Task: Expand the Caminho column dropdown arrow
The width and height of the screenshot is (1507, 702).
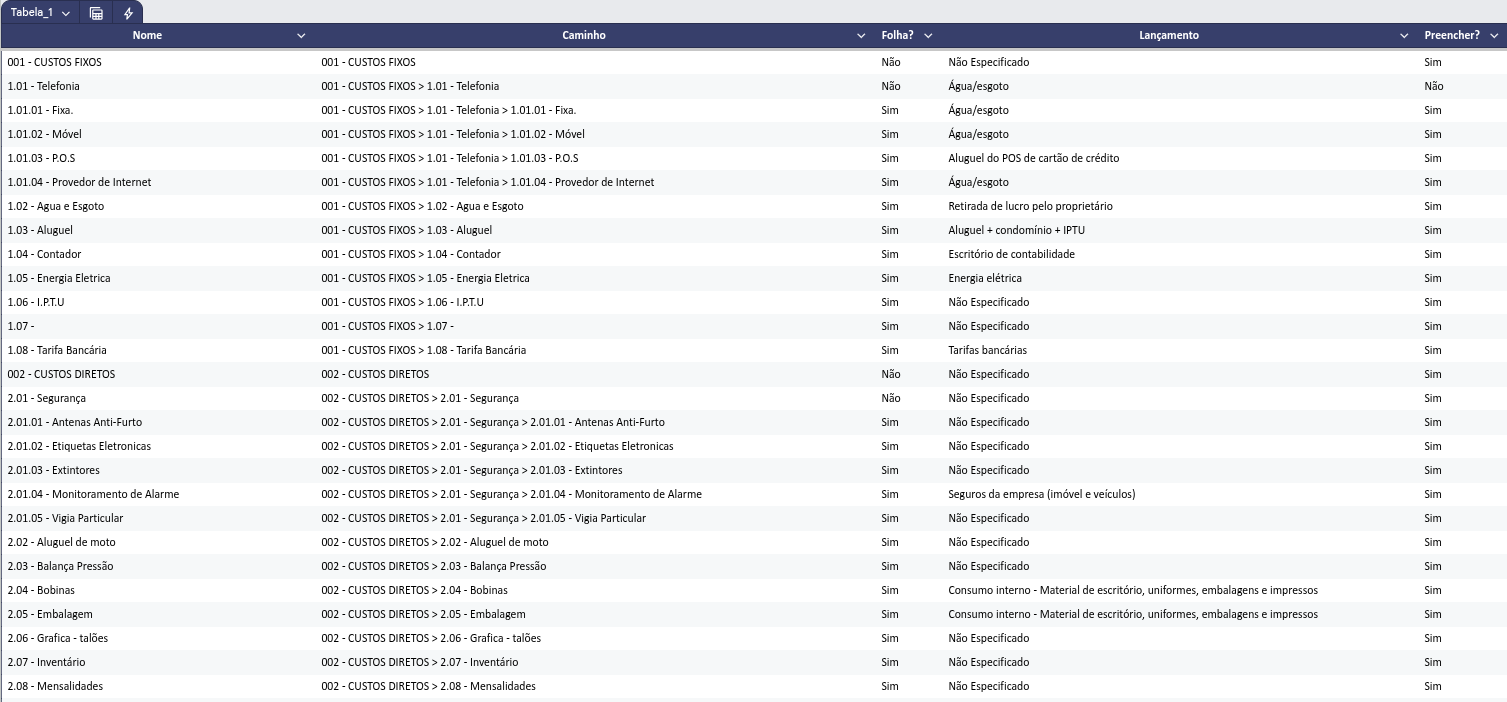Action: click(x=861, y=36)
